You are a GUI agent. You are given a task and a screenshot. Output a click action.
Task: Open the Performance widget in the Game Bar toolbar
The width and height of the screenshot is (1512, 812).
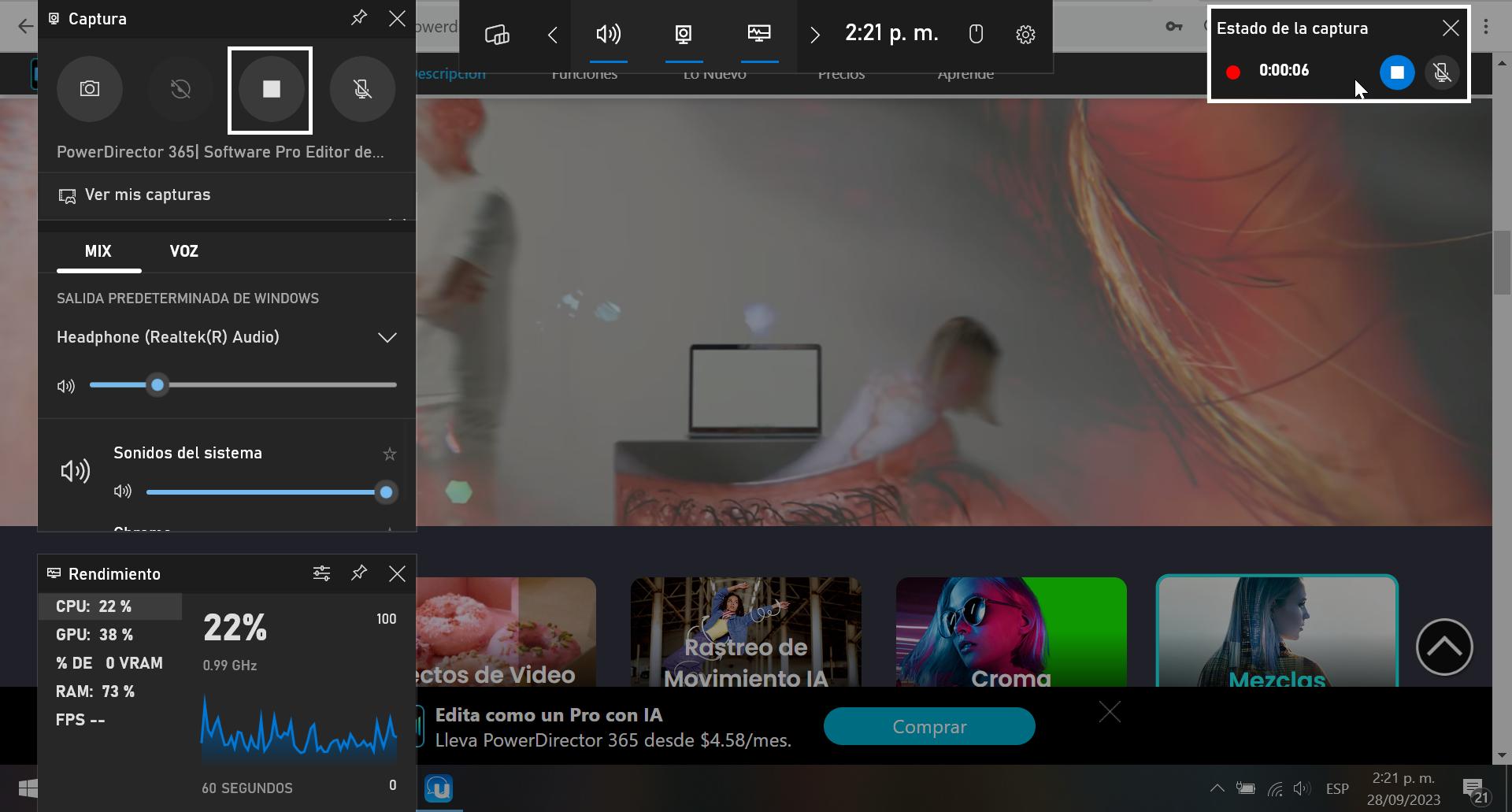coord(758,35)
